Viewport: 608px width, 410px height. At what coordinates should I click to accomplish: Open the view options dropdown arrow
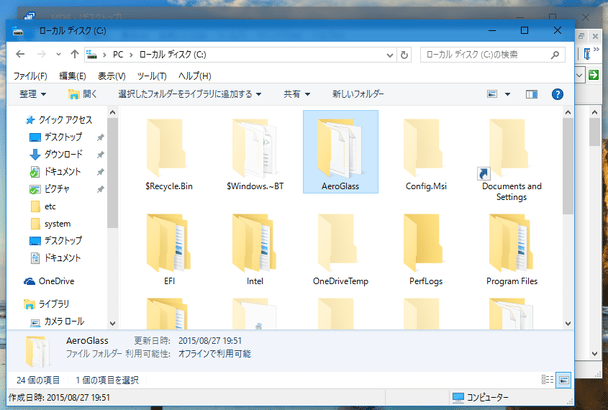(x=507, y=94)
